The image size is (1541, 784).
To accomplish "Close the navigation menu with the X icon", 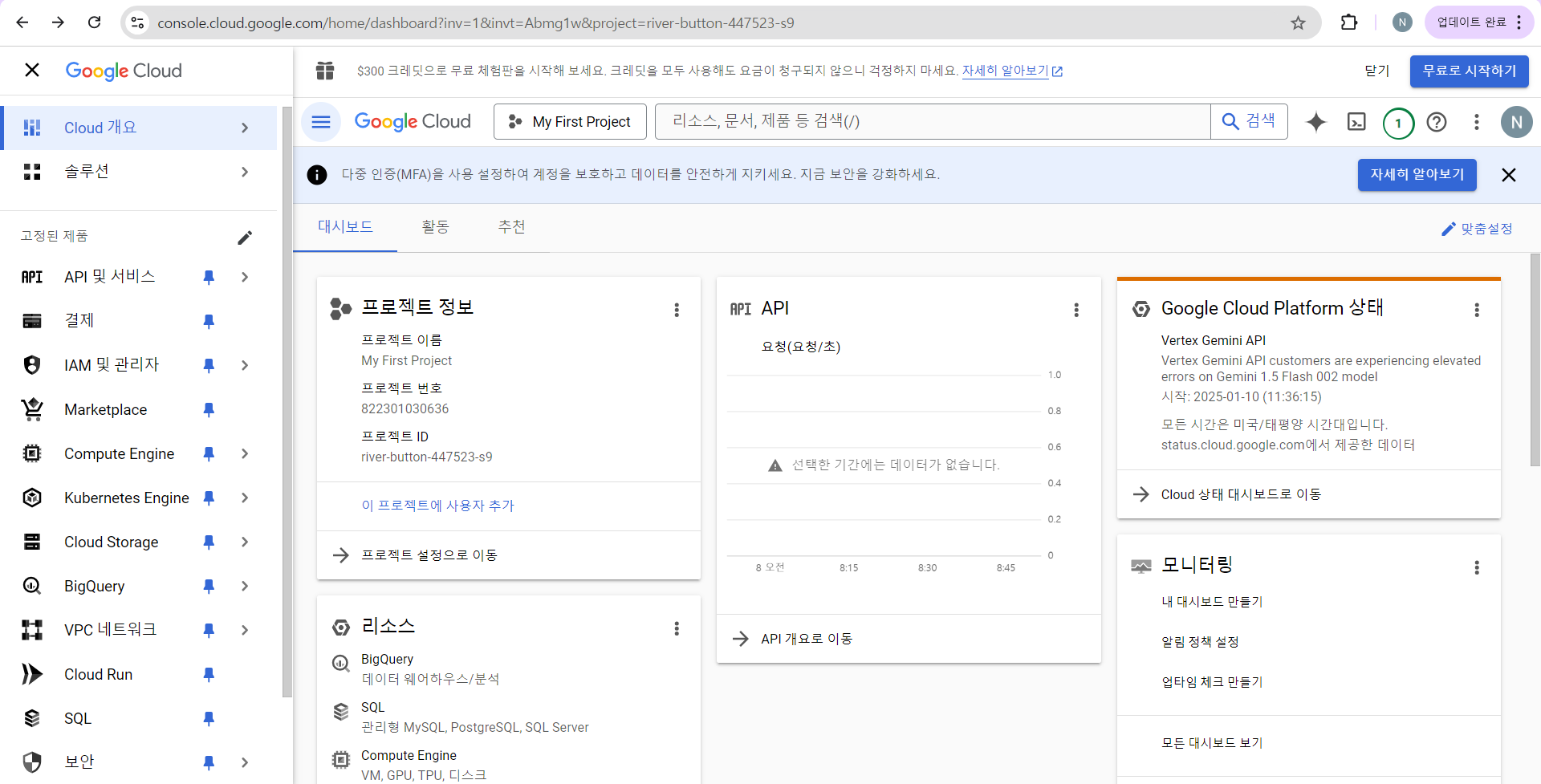I will tap(32, 71).
